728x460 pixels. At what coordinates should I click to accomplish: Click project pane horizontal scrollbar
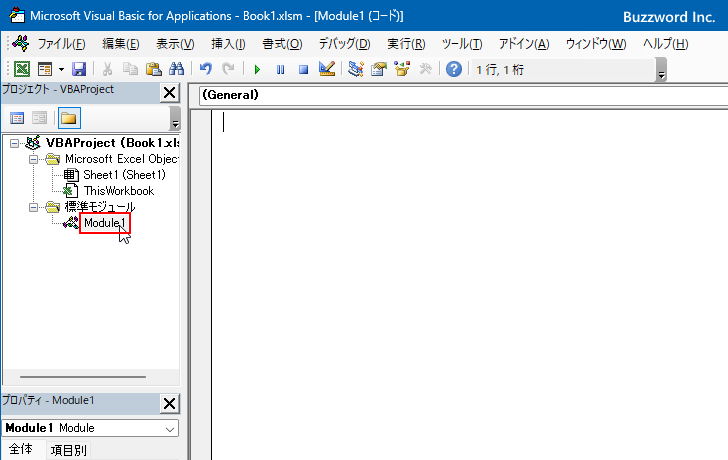[x=83, y=377]
